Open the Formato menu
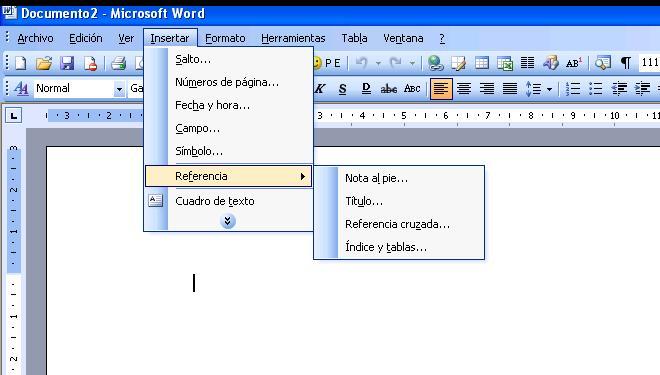Viewport: 660px width, 375px height. tap(225, 38)
